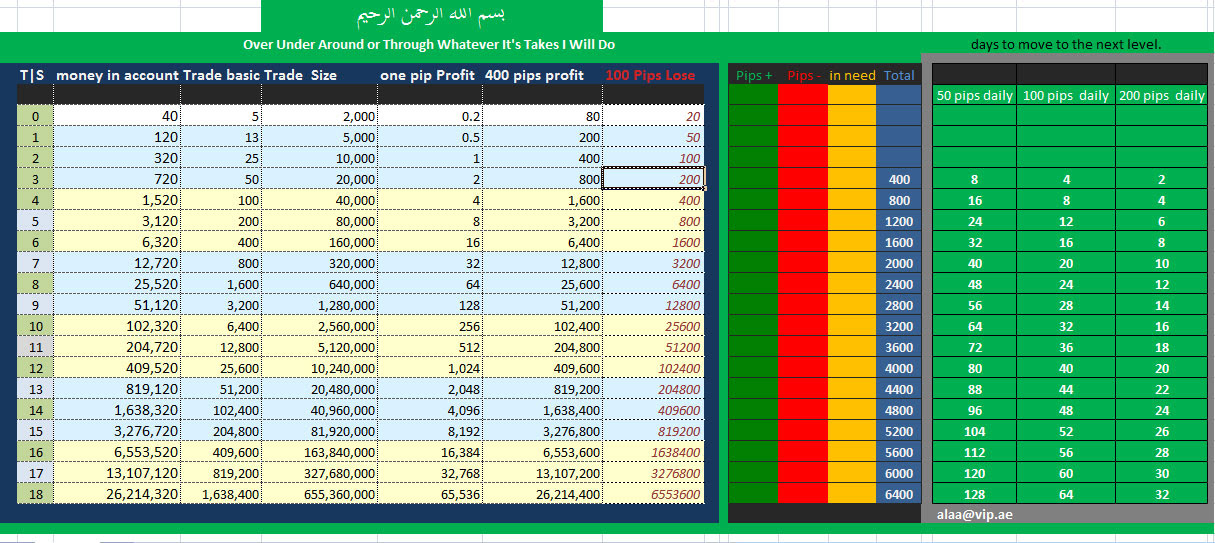Click the orange 'in need' header cell

pyautogui.click(x=852, y=75)
